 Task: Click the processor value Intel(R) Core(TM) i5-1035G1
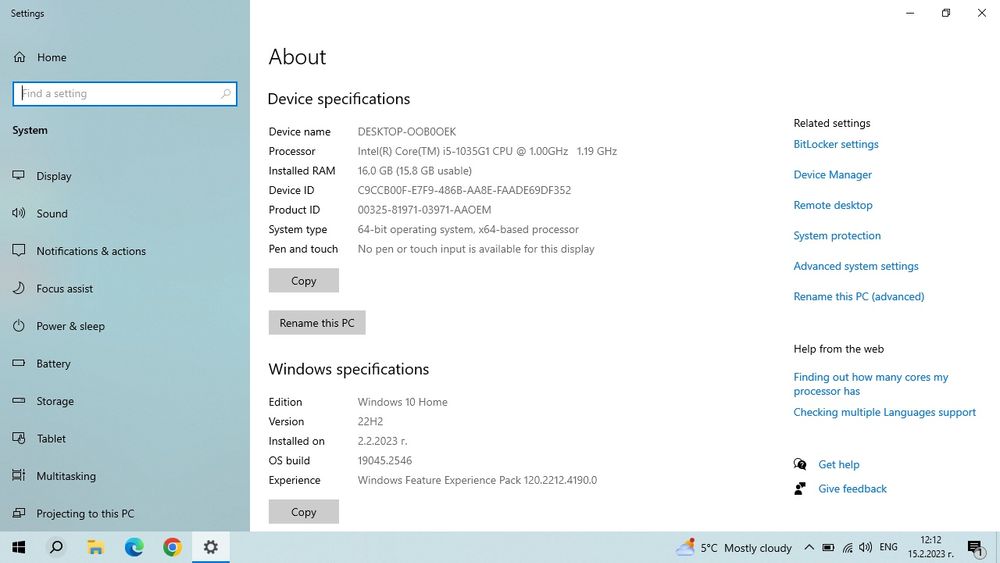coord(487,151)
